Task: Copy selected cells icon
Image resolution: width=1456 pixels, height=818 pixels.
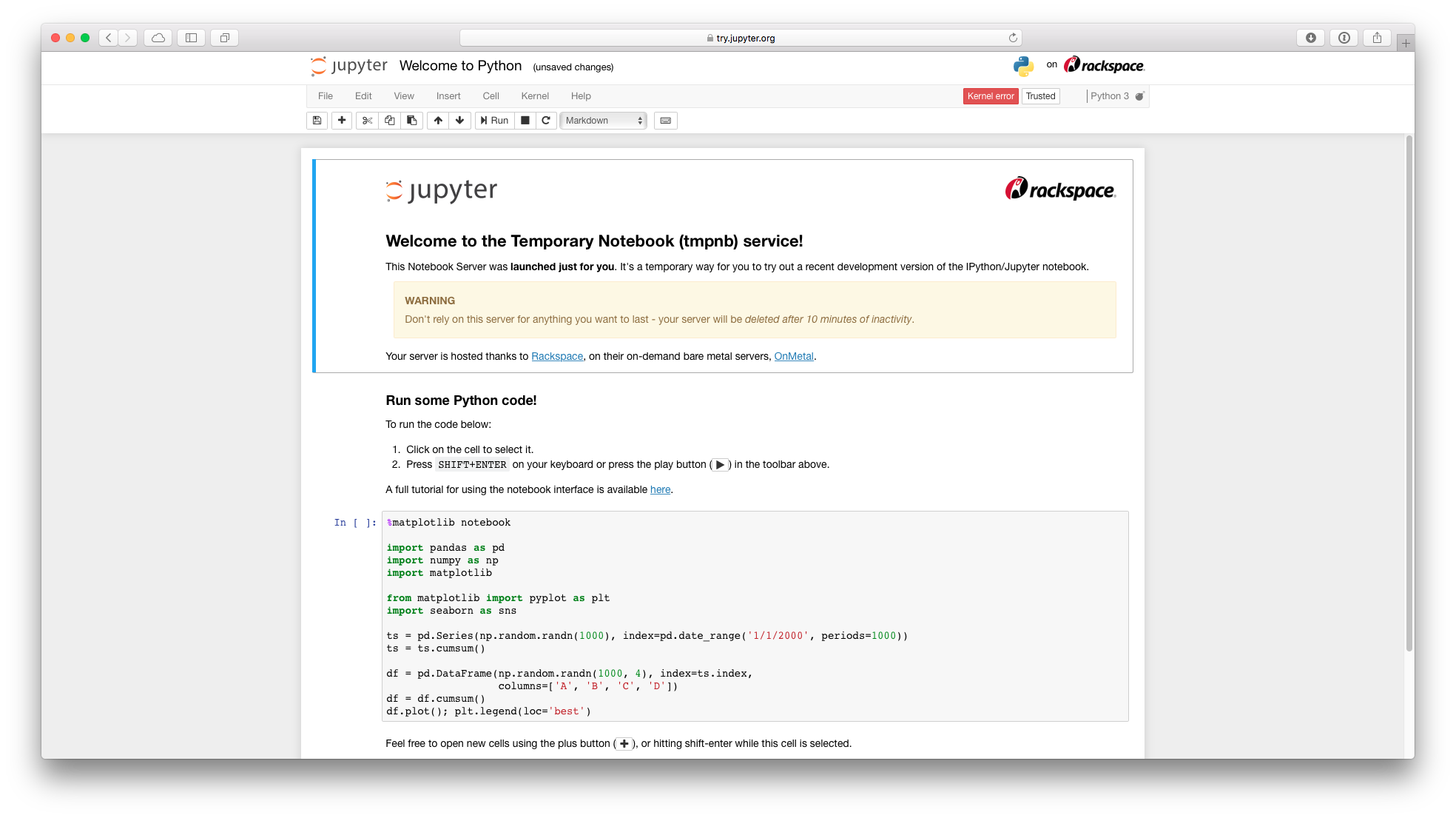Action: pos(390,121)
